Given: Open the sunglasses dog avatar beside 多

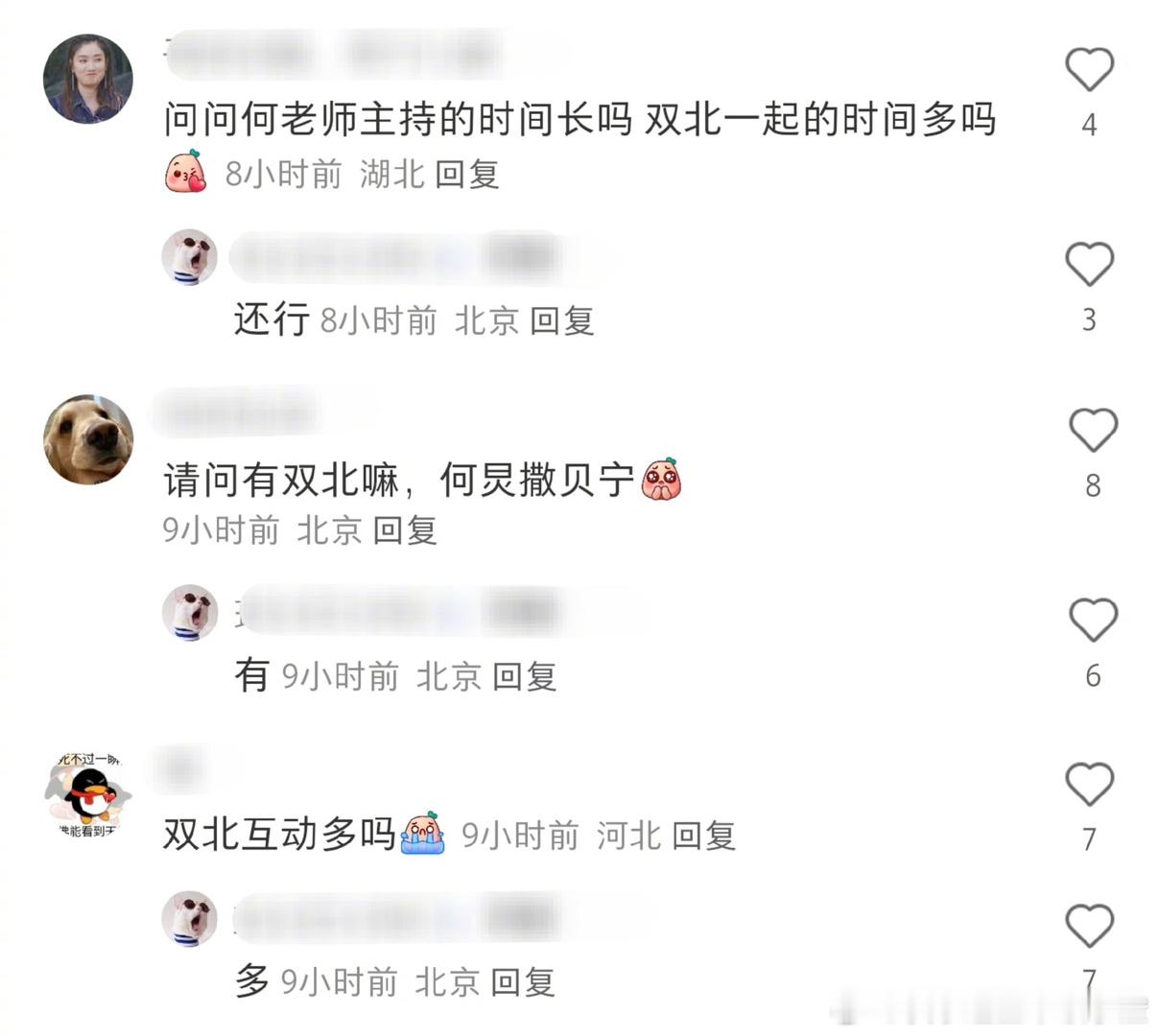Looking at the screenshot, I should [x=189, y=918].
